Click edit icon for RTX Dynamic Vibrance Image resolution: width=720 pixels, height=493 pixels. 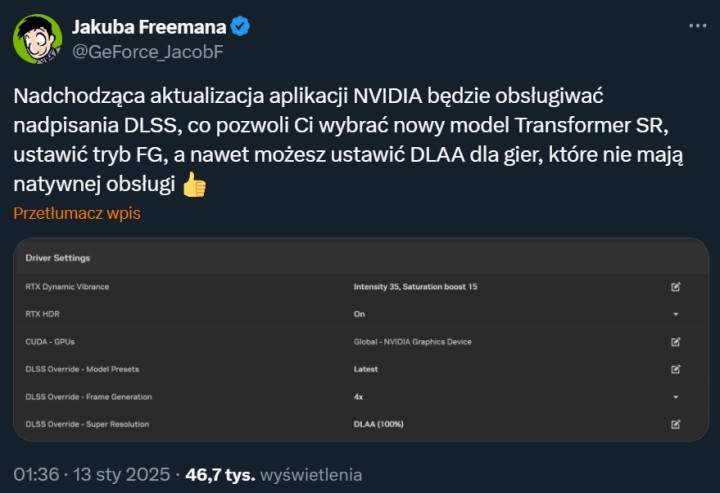point(676,287)
